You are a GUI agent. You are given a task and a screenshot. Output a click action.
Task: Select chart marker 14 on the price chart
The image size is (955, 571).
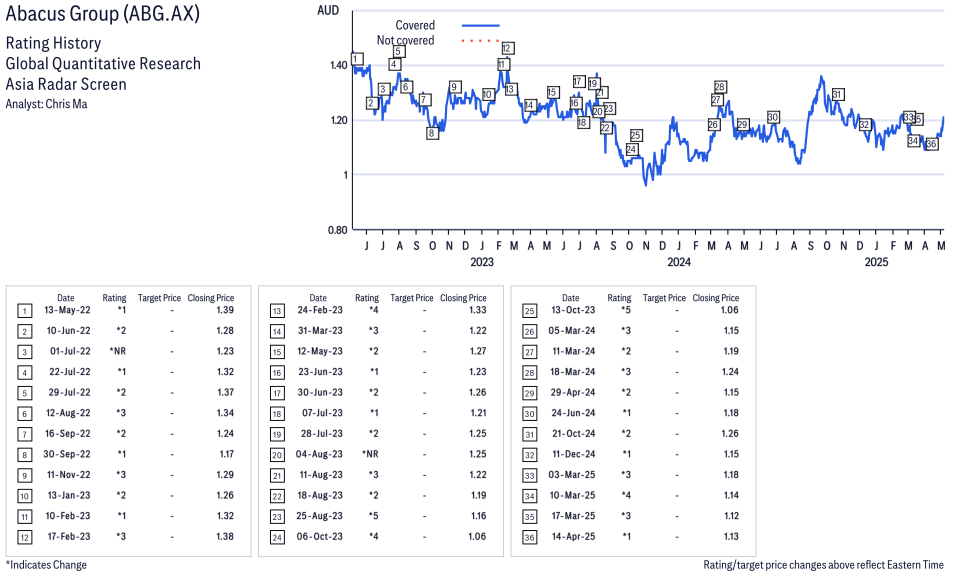coord(530,105)
